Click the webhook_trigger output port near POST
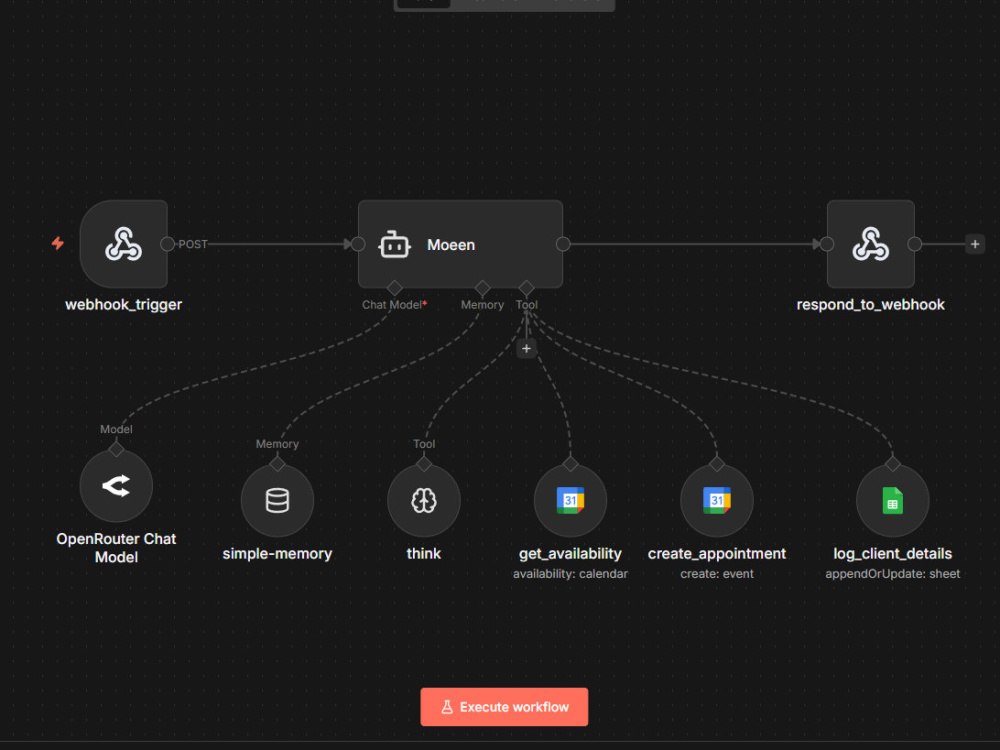 pyautogui.click(x=168, y=244)
